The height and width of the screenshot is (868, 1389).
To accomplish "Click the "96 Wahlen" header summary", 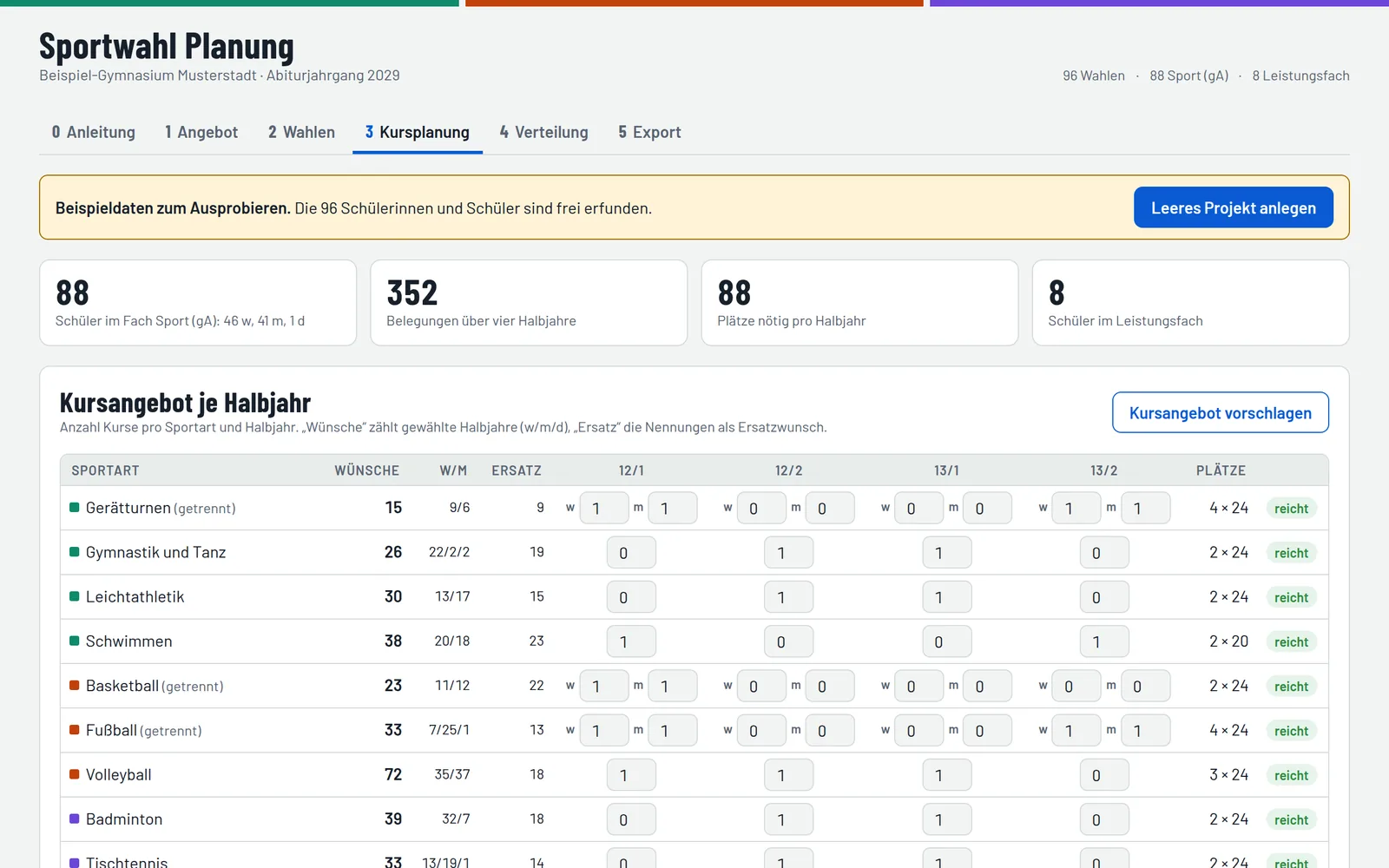I will click(1093, 76).
